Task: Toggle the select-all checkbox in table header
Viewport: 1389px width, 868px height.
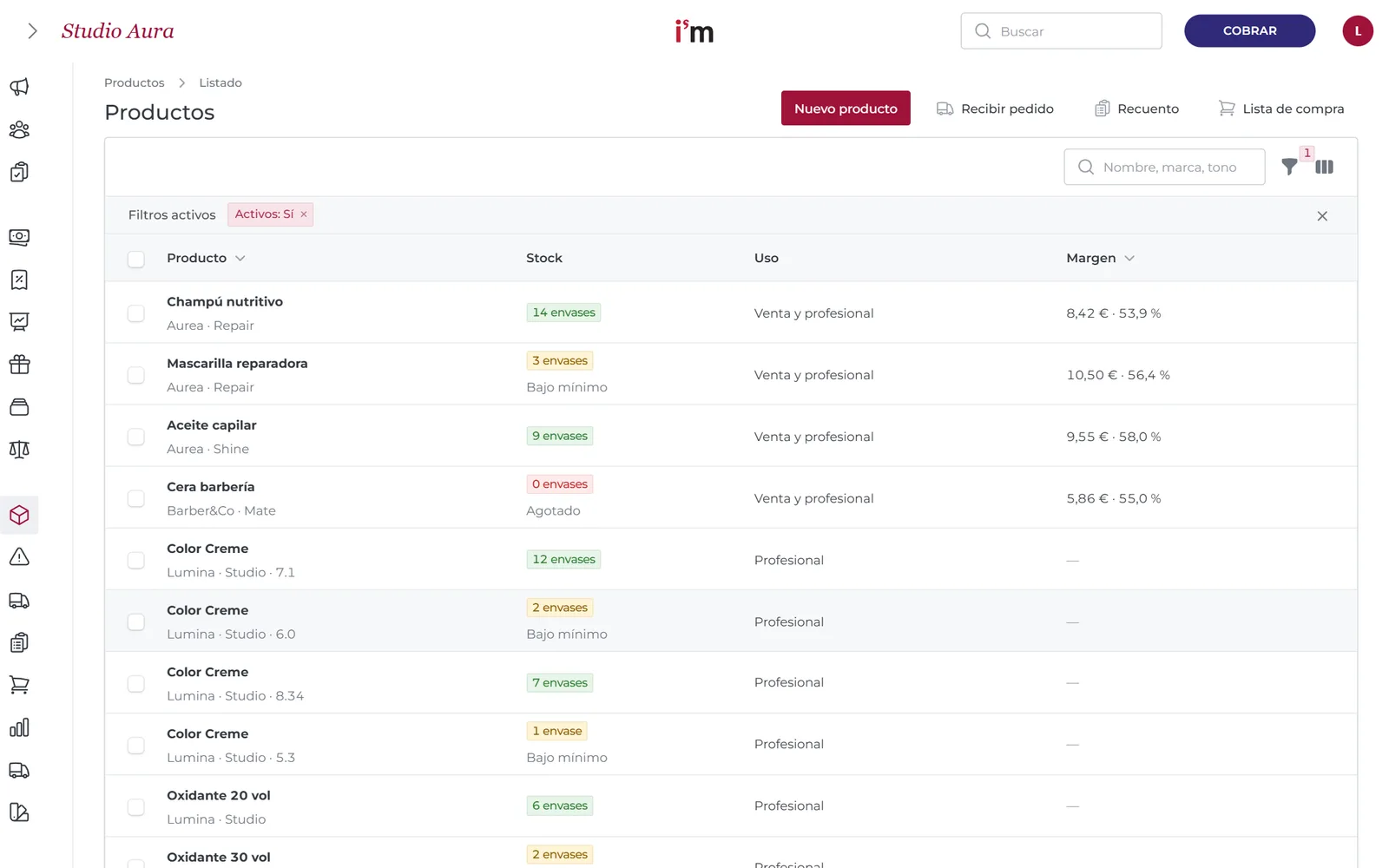Action: pos(136,259)
